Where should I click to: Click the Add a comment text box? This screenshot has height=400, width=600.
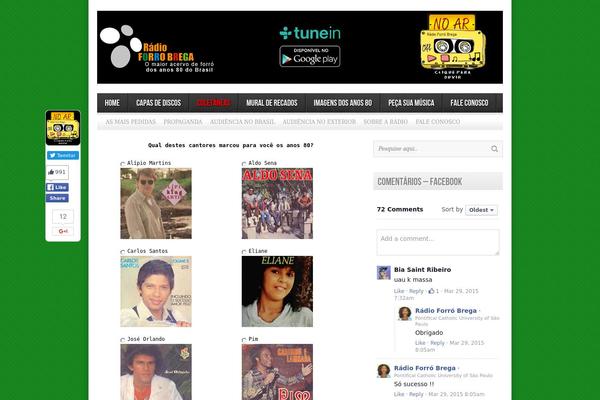(x=438, y=242)
